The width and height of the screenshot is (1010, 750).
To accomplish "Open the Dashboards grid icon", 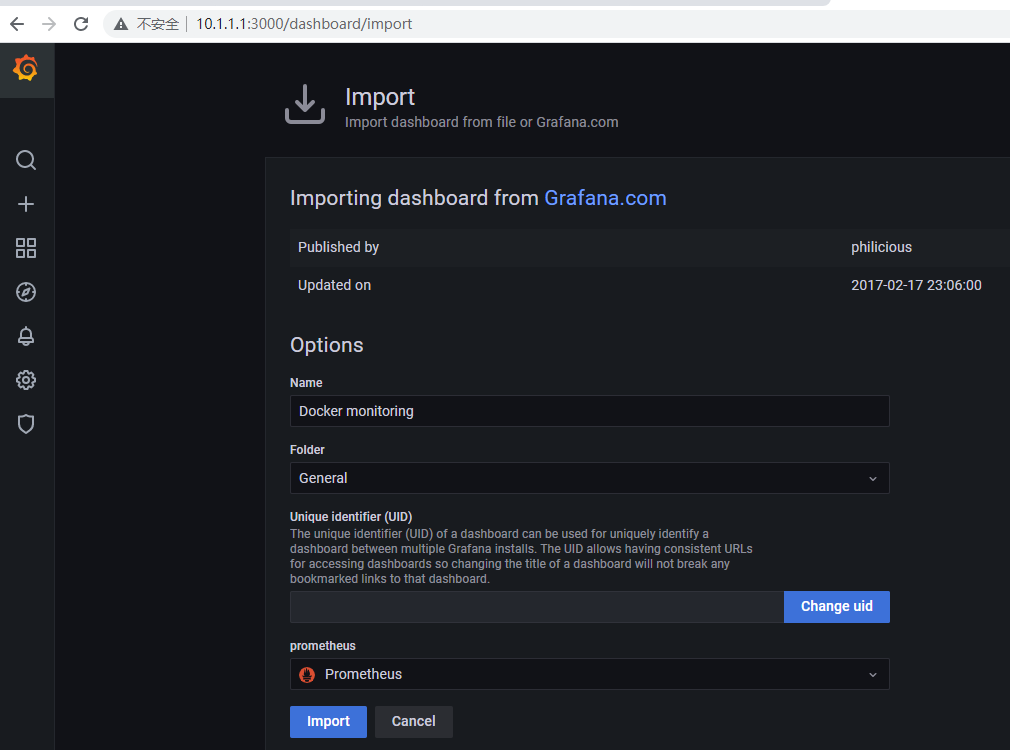I will coord(26,248).
